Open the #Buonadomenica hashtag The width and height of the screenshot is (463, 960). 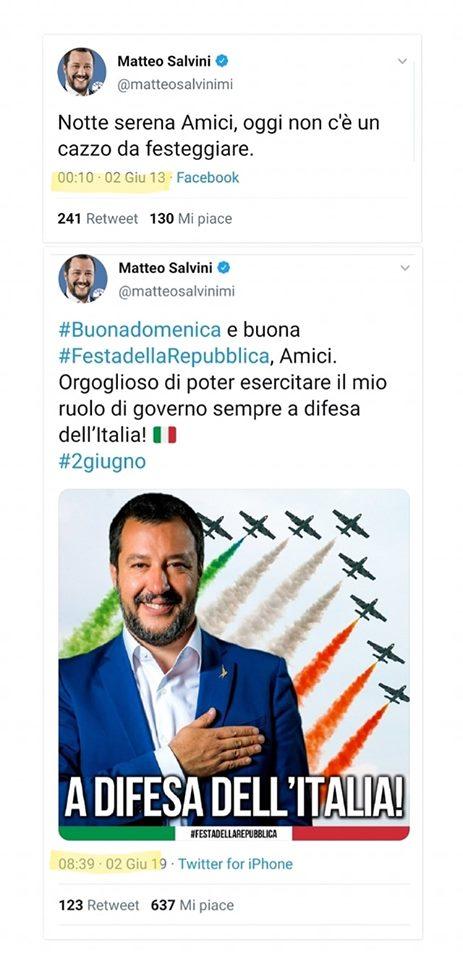click(x=140, y=330)
